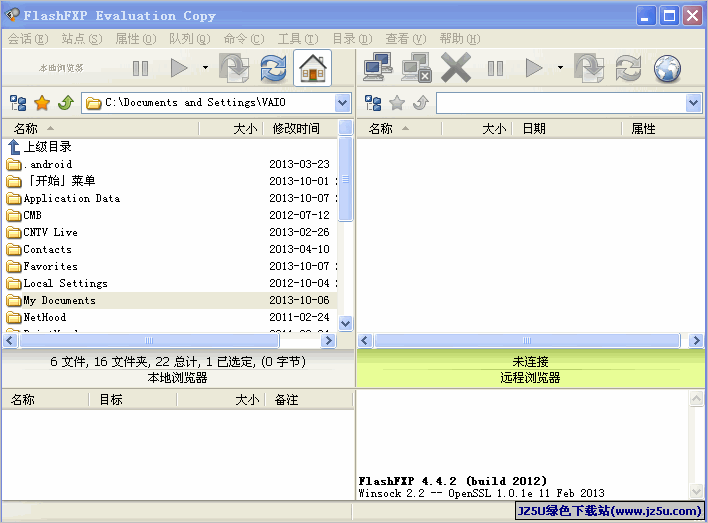708x523 pixels.
Task: Click the remote connect computers icon
Action: coord(377,68)
